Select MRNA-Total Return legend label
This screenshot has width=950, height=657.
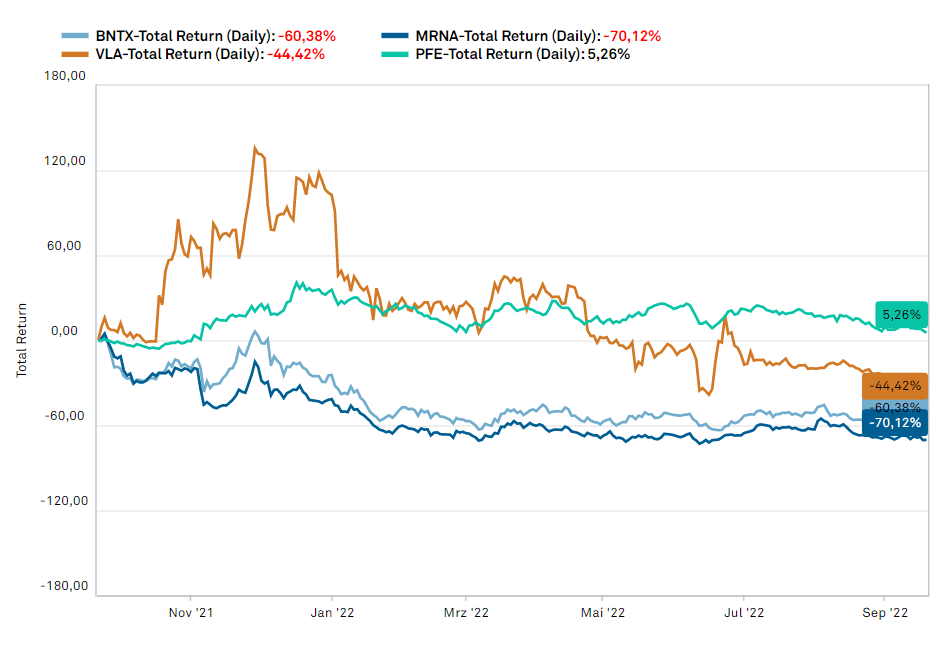pyautogui.click(x=508, y=36)
